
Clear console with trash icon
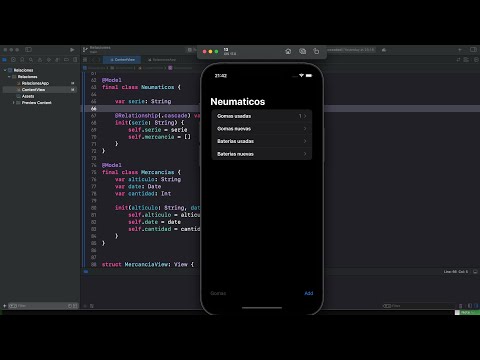[x=461, y=306]
